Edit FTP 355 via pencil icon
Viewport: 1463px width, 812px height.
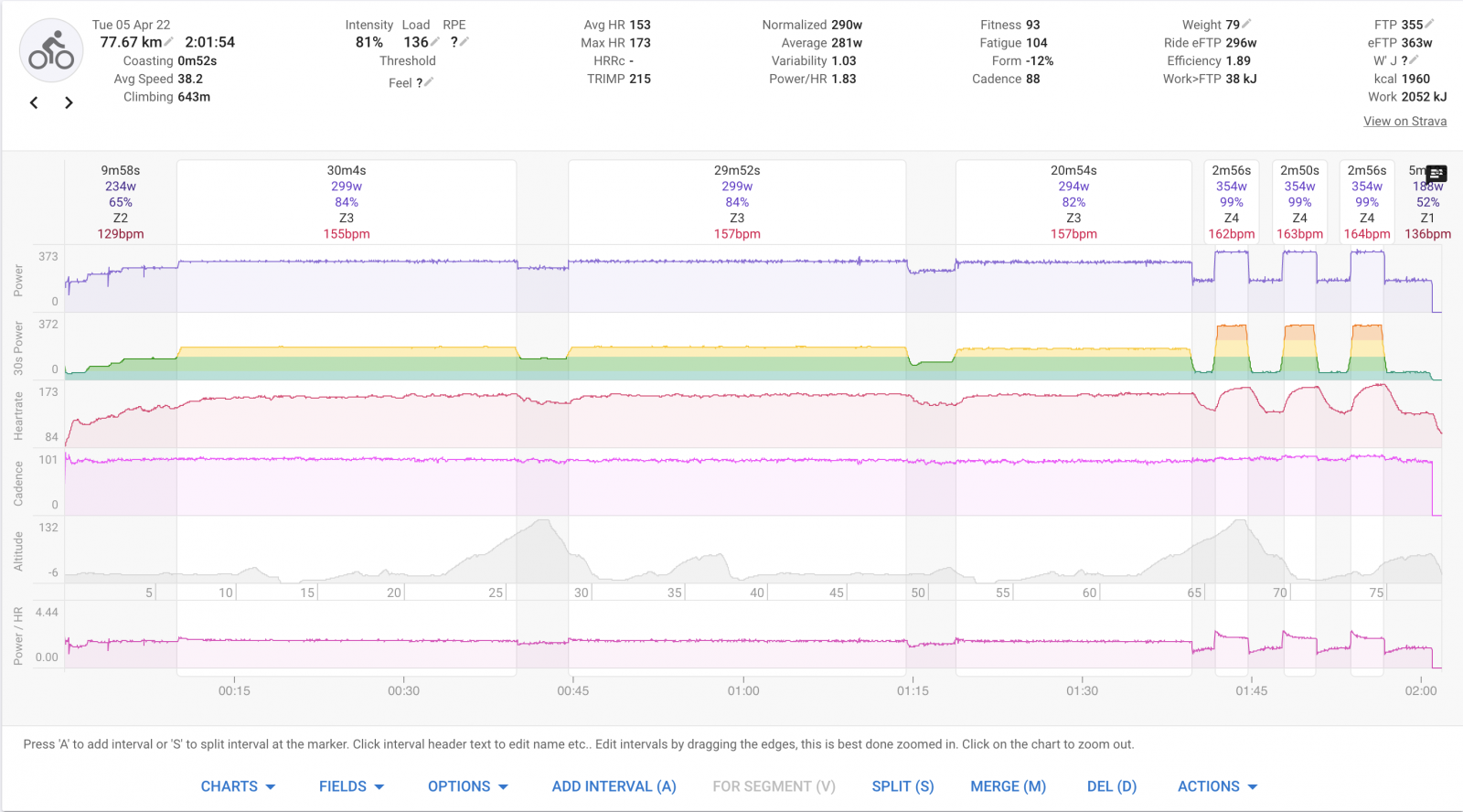pyautogui.click(x=1430, y=25)
